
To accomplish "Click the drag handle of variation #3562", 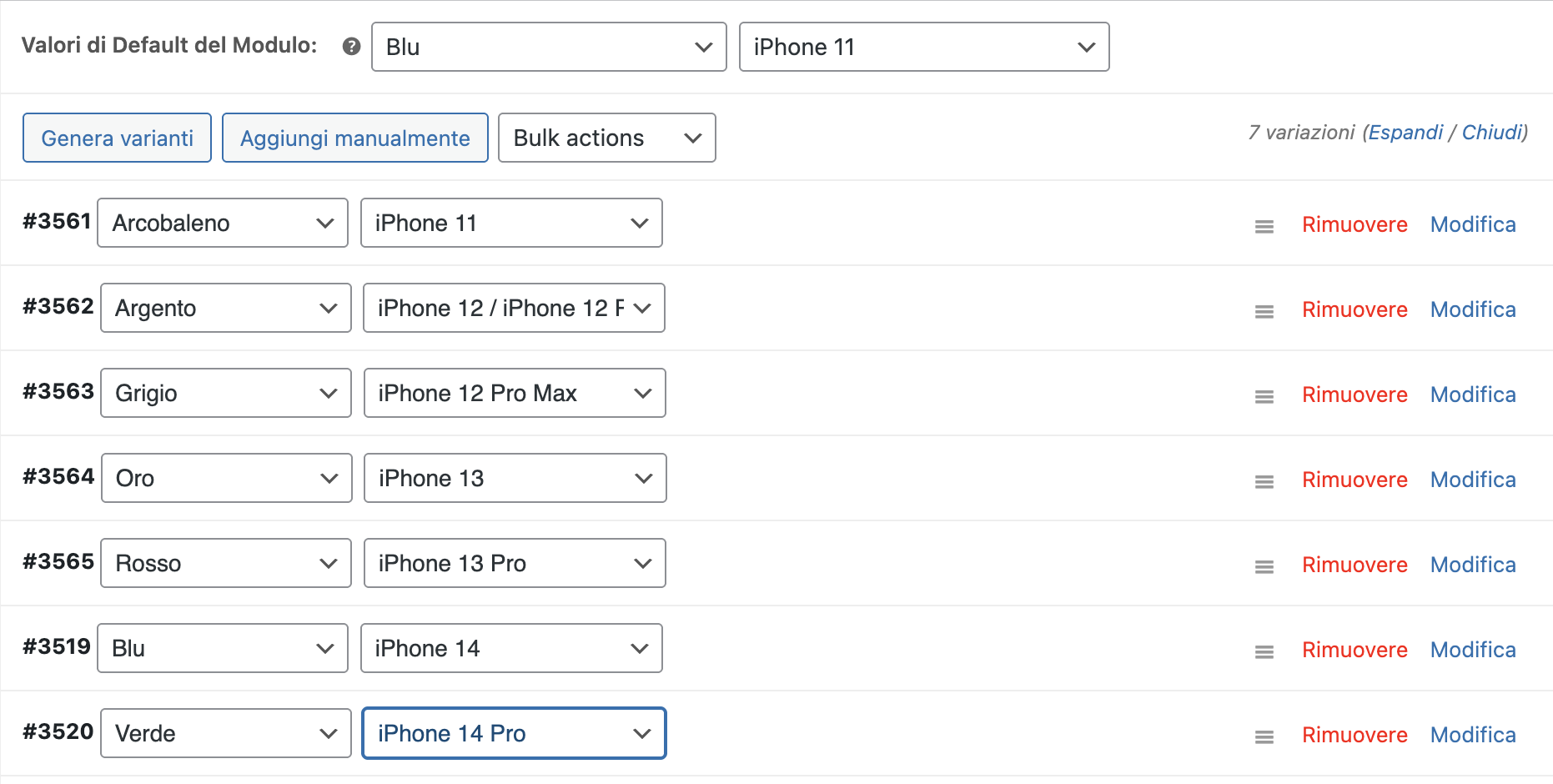I will click(1264, 311).
